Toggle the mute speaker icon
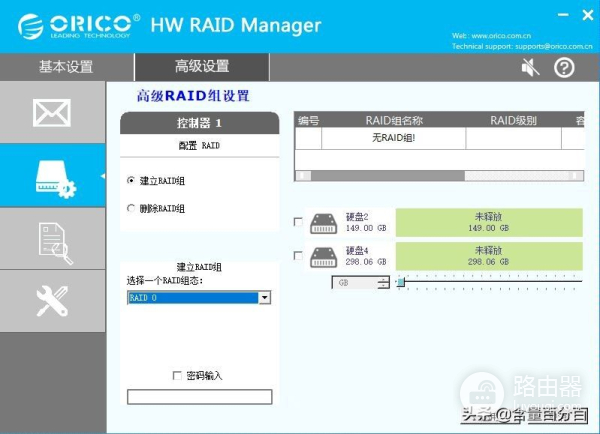The height and width of the screenshot is (434, 600). [530, 67]
